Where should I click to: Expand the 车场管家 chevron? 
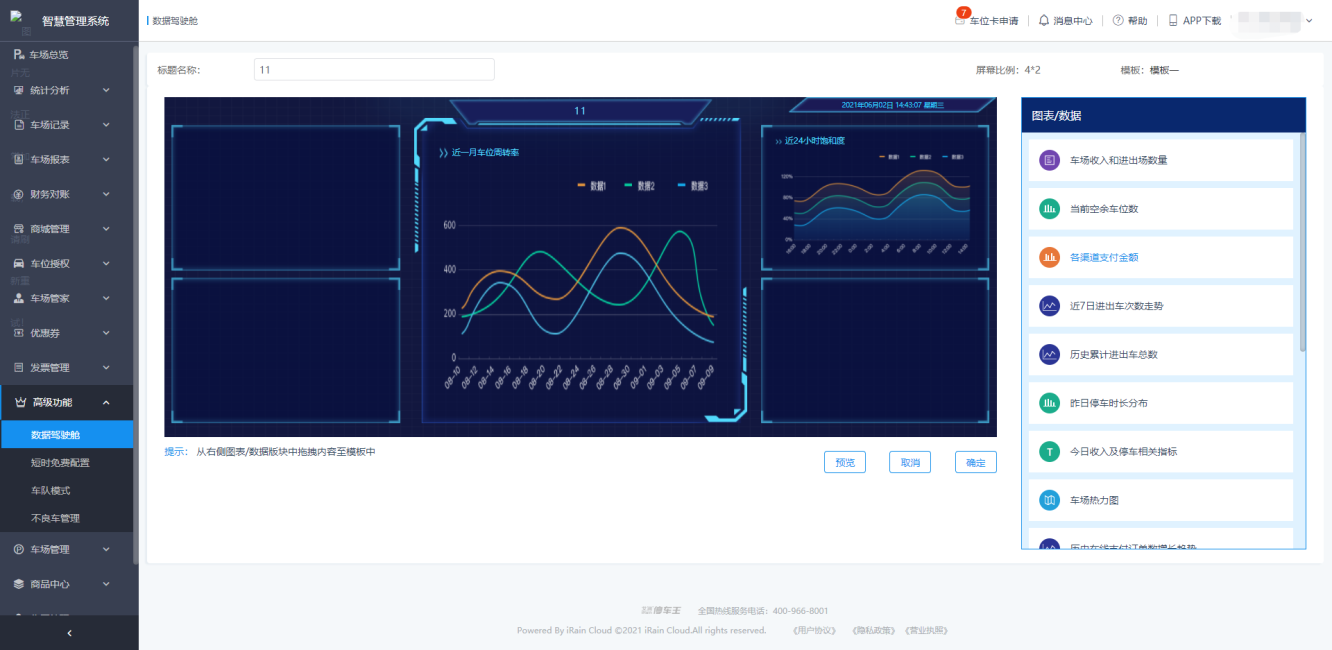(x=106, y=298)
